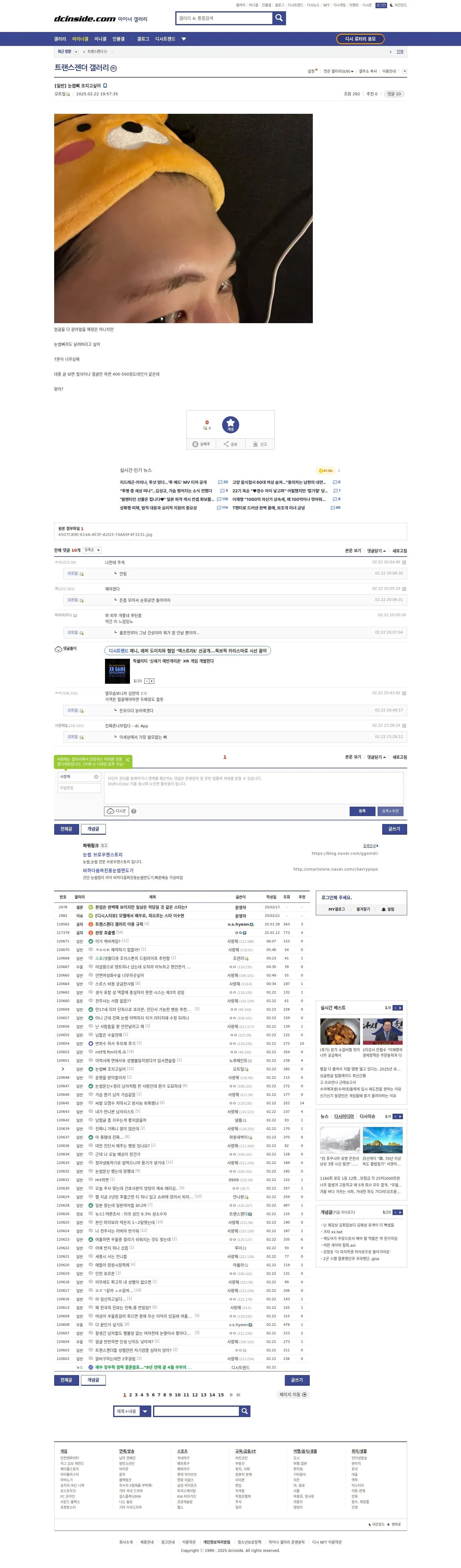
Task: Open the 디시콘 emoticon picker button
Action: [x=116, y=811]
